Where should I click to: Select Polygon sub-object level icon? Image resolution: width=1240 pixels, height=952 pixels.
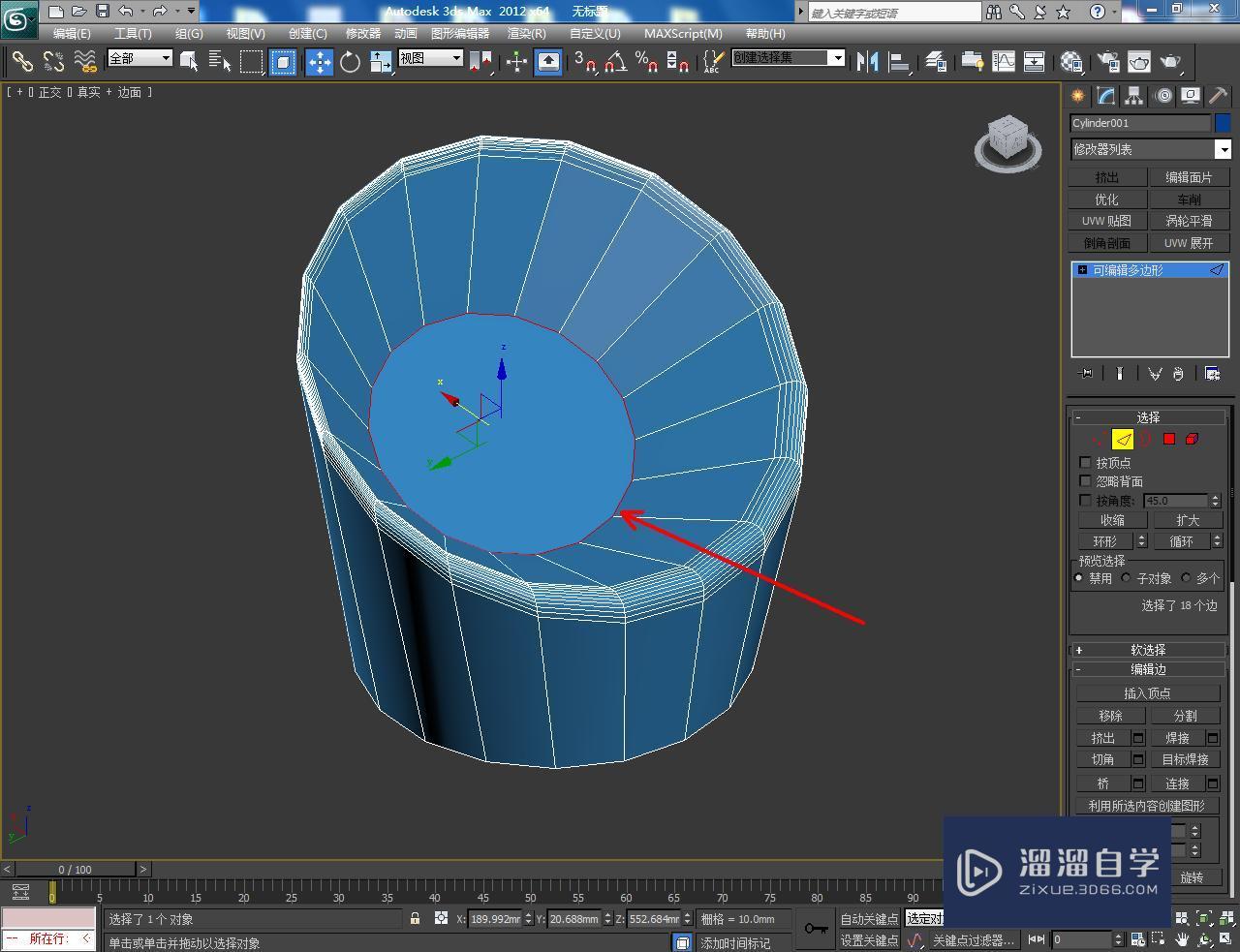coord(1169,440)
